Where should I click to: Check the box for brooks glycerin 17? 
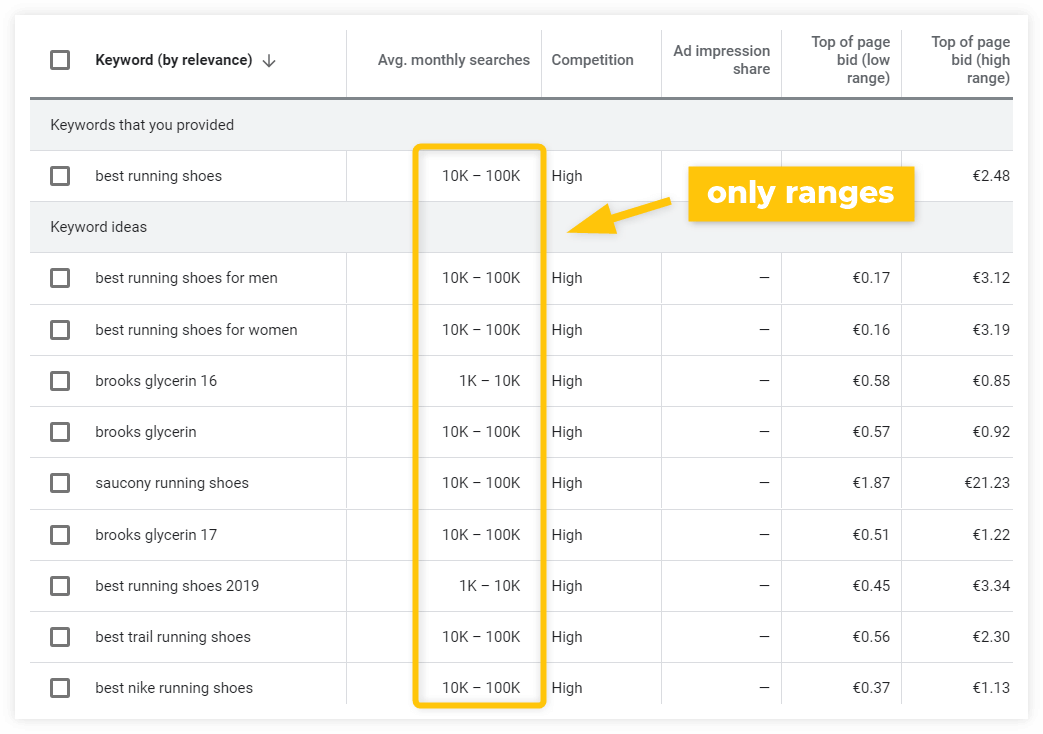pos(59,534)
